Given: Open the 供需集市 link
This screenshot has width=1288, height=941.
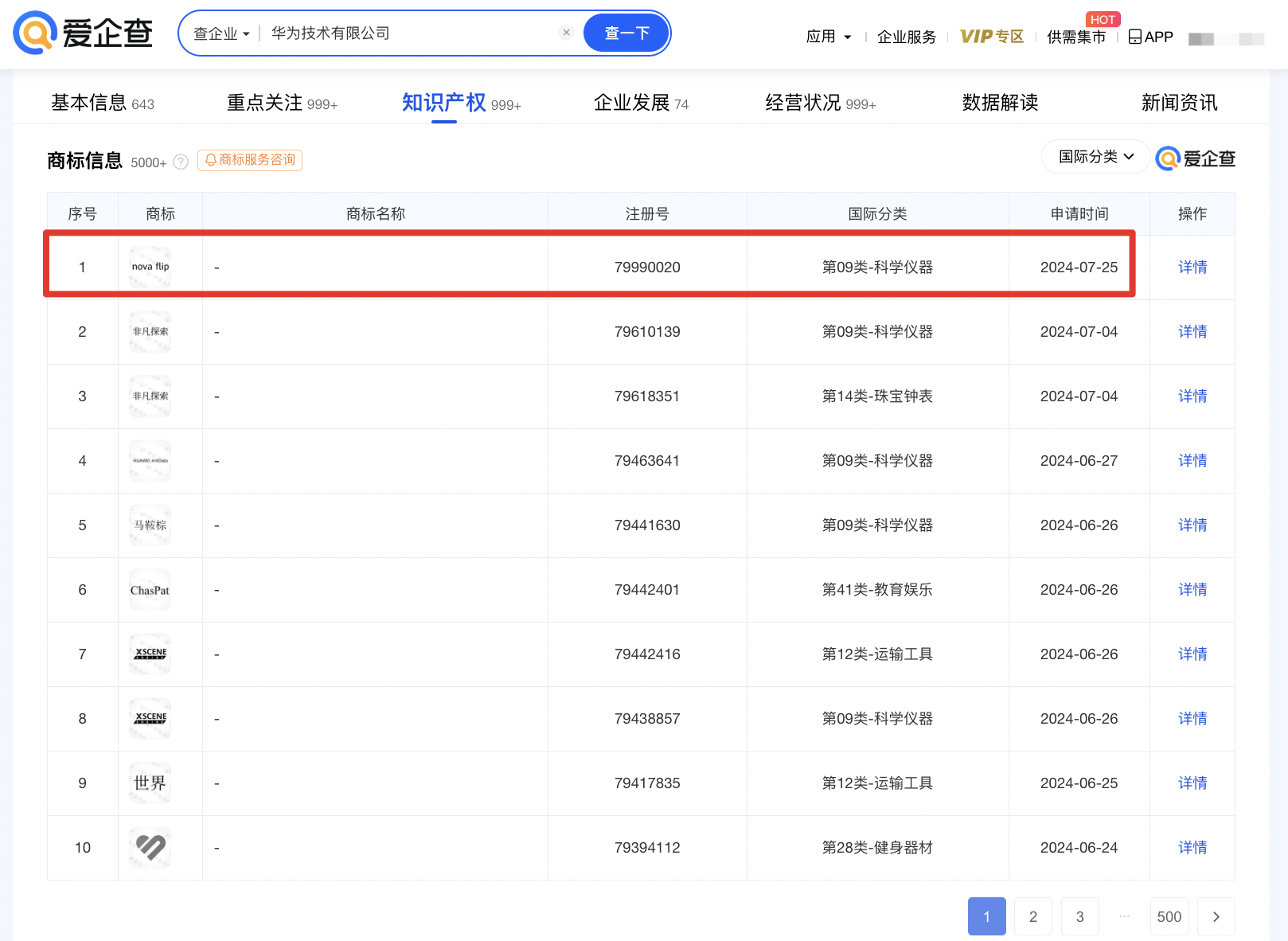Looking at the screenshot, I should (x=1076, y=37).
